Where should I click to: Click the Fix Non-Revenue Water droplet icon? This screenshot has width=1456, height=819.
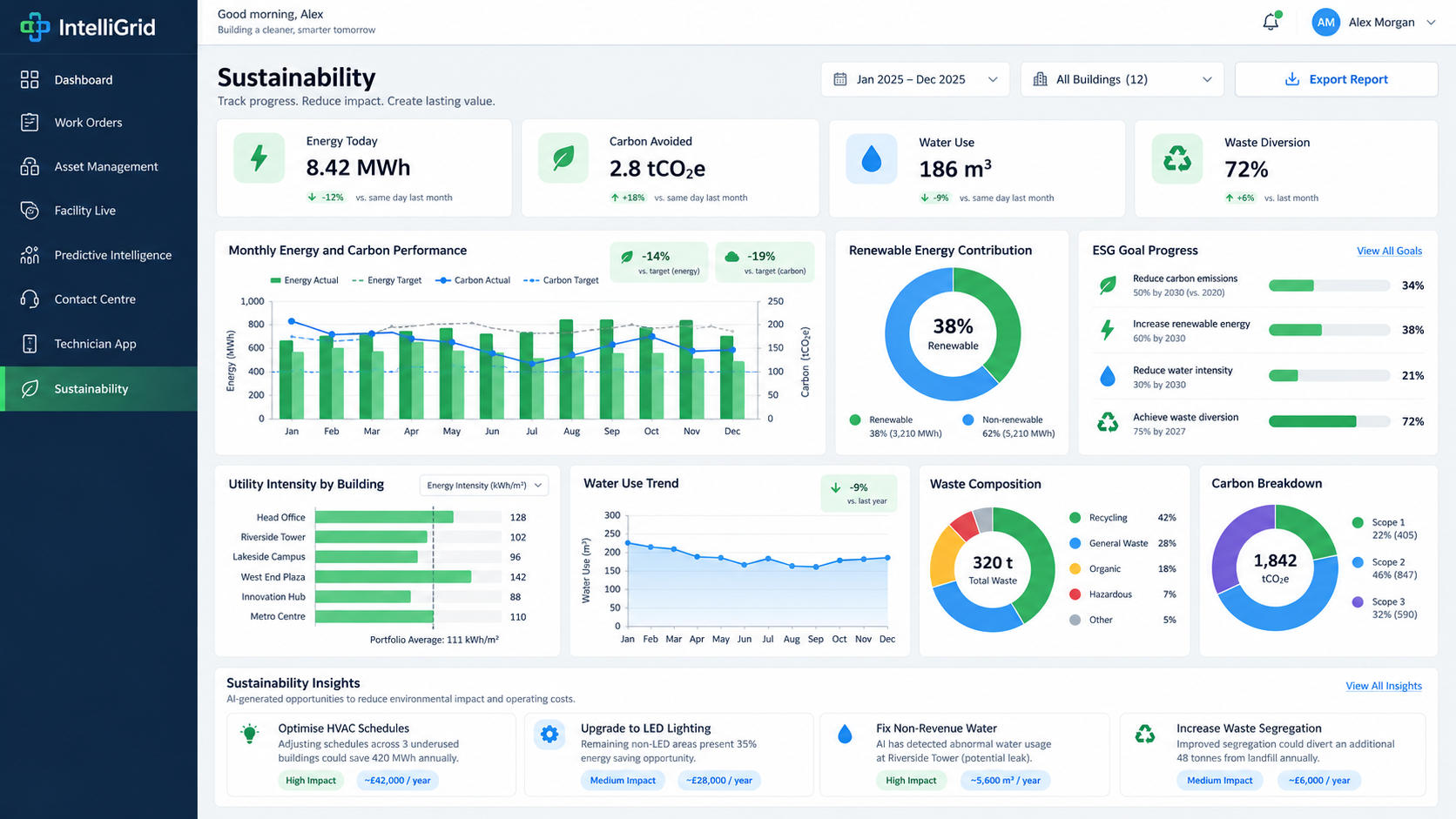(x=845, y=735)
